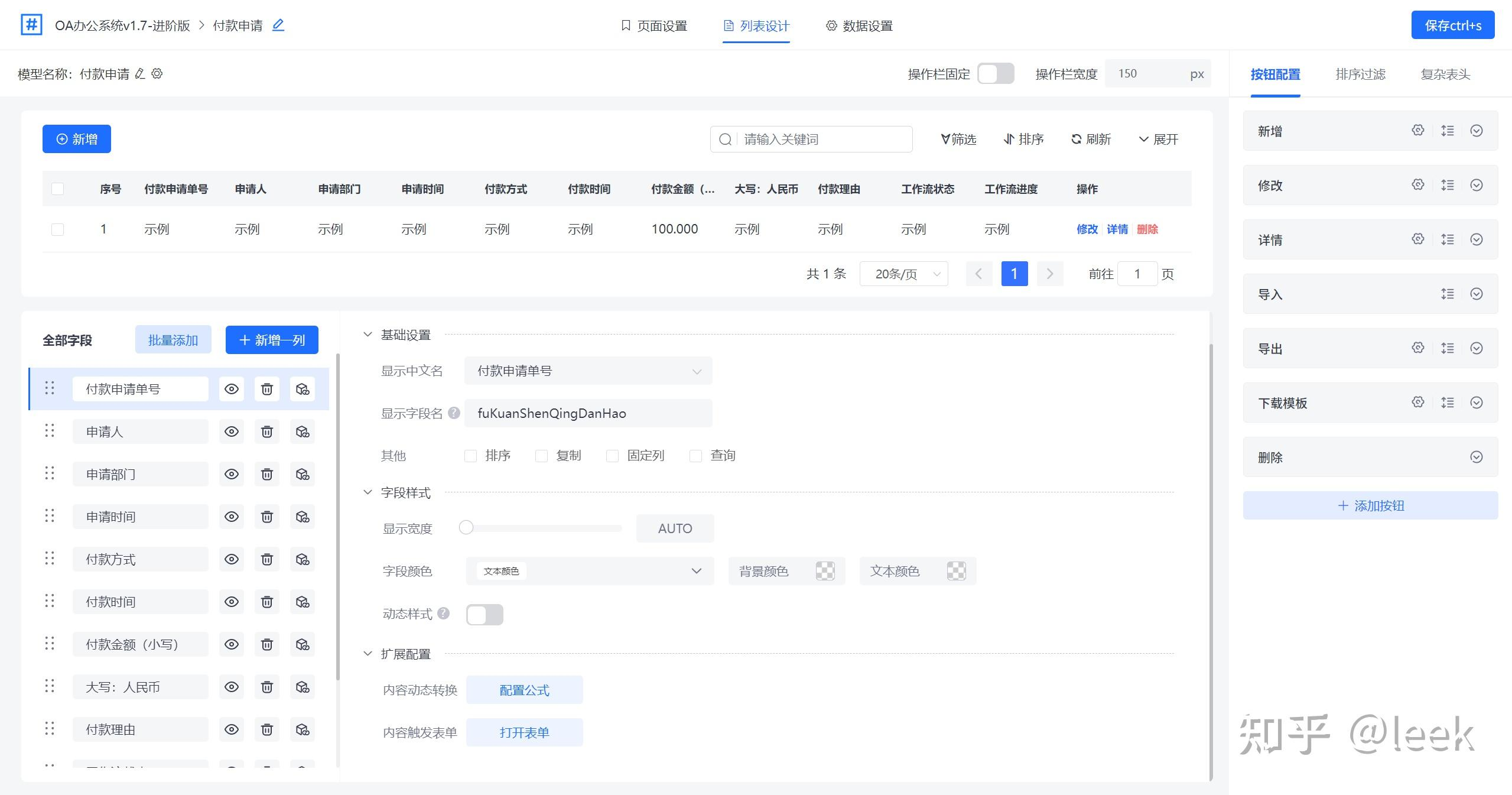Click the list-order icon on 导入 row
This screenshot has width=1512, height=795.
point(1448,294)
